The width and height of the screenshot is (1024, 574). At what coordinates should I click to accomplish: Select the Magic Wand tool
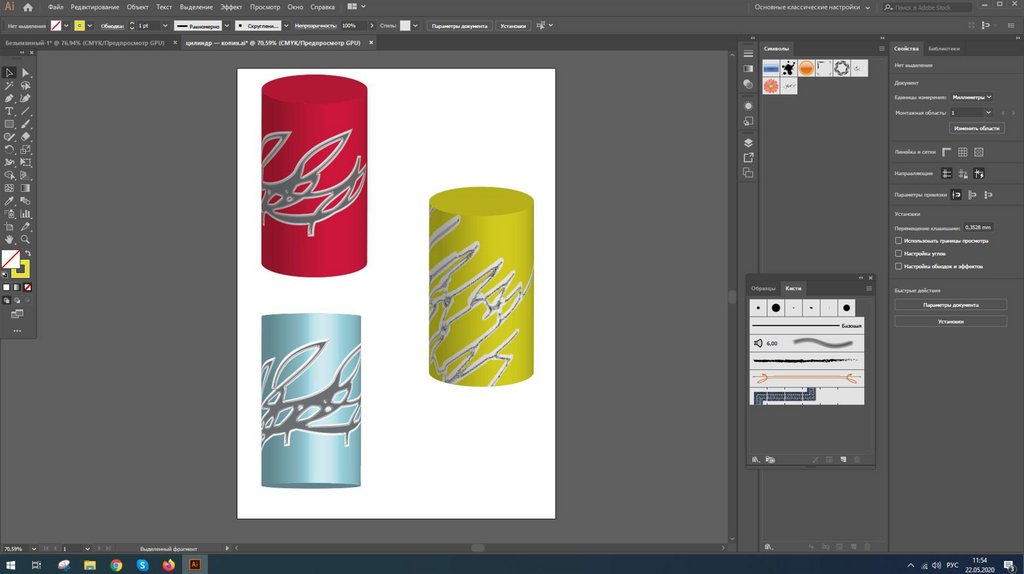pos(9,86)
